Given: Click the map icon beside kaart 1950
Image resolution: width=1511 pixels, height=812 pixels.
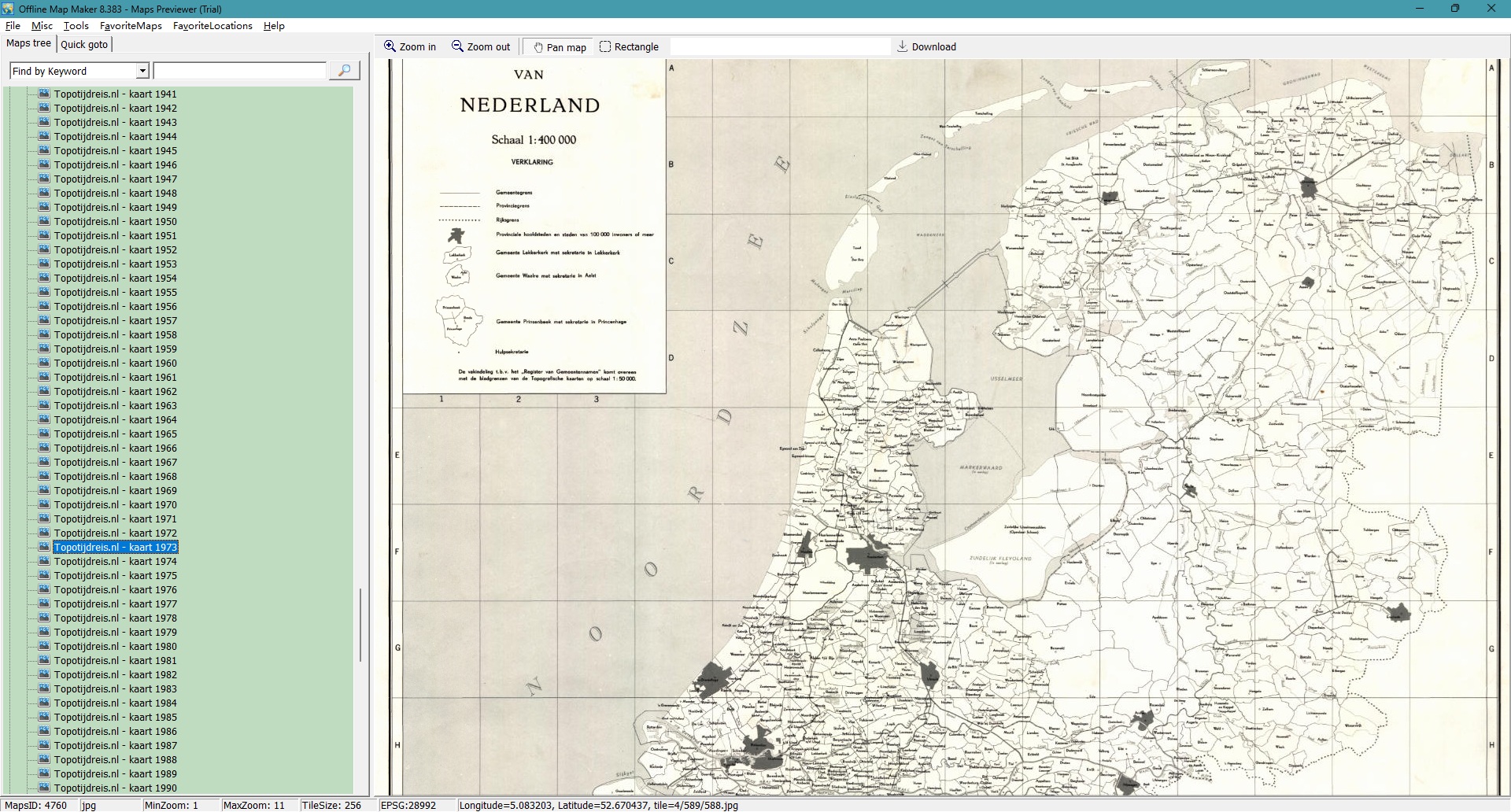Looking at the screenshot, I should 45,221.
